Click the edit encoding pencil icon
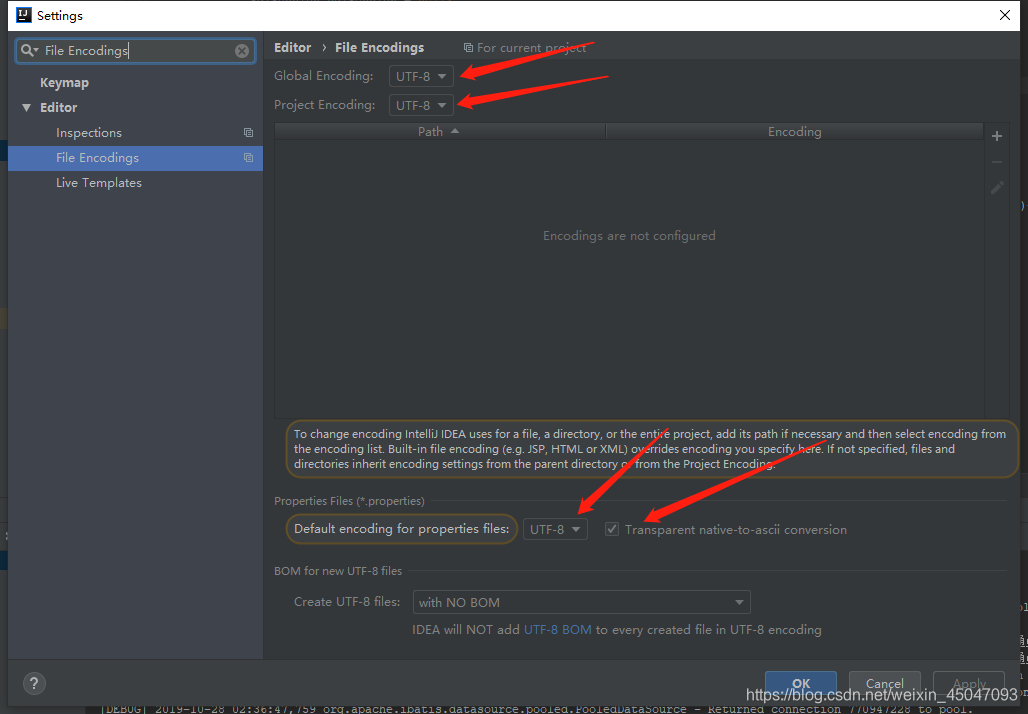The width and height of the screenshot is (1028, 714). pos(997,188)
